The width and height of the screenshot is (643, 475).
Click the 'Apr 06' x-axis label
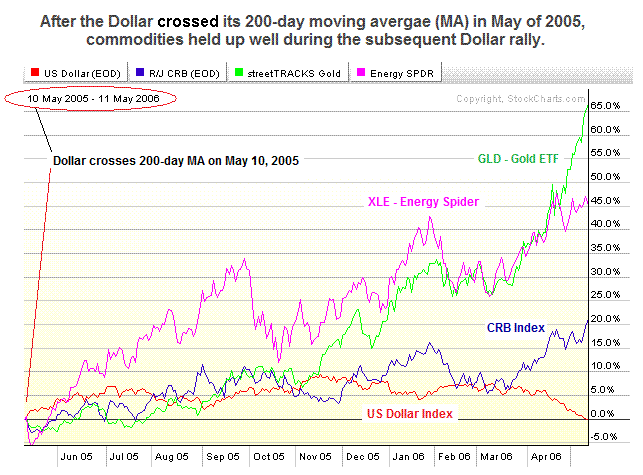(546, 457)
